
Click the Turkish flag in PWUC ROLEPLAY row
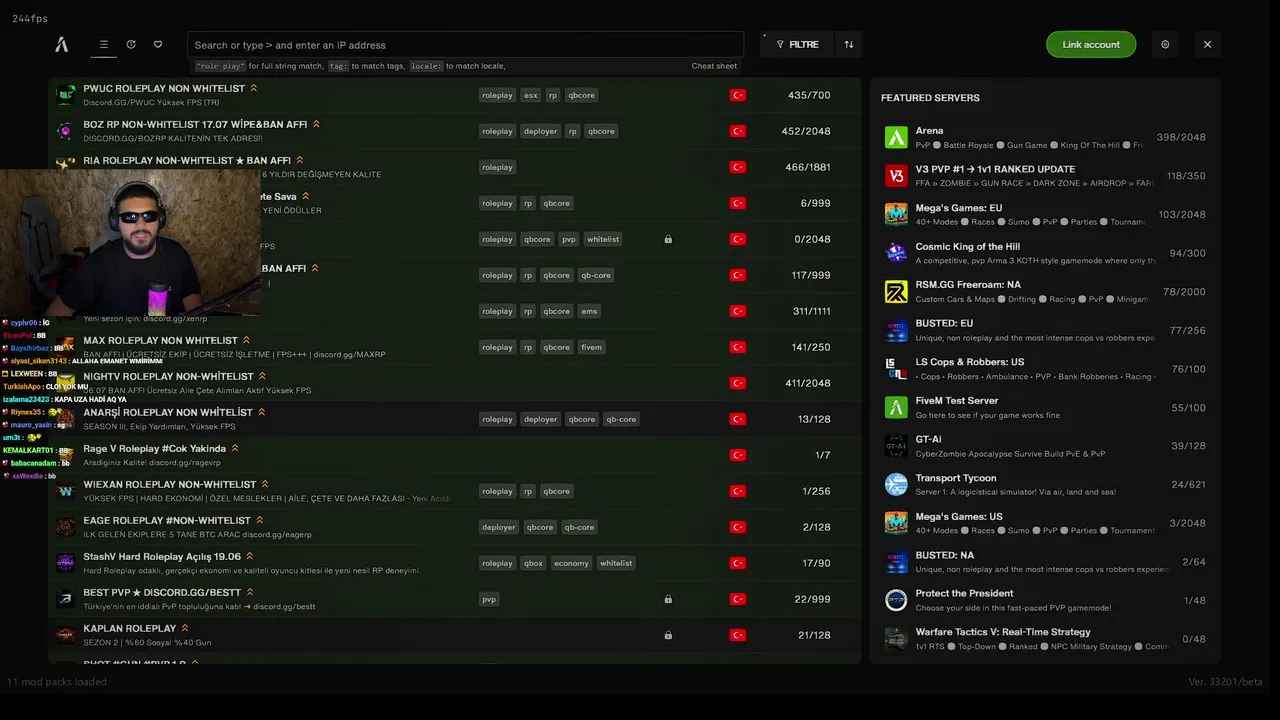coord(738,95)
